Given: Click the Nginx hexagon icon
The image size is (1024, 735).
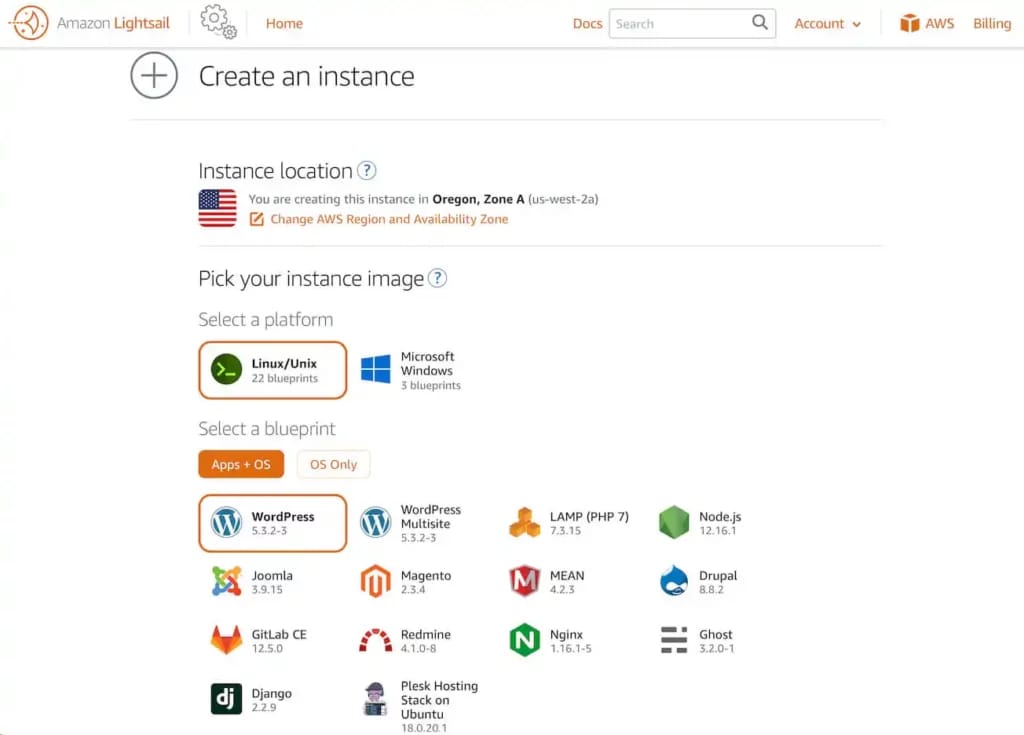Looking at the screenshot, I should click(x=524, y=640).
